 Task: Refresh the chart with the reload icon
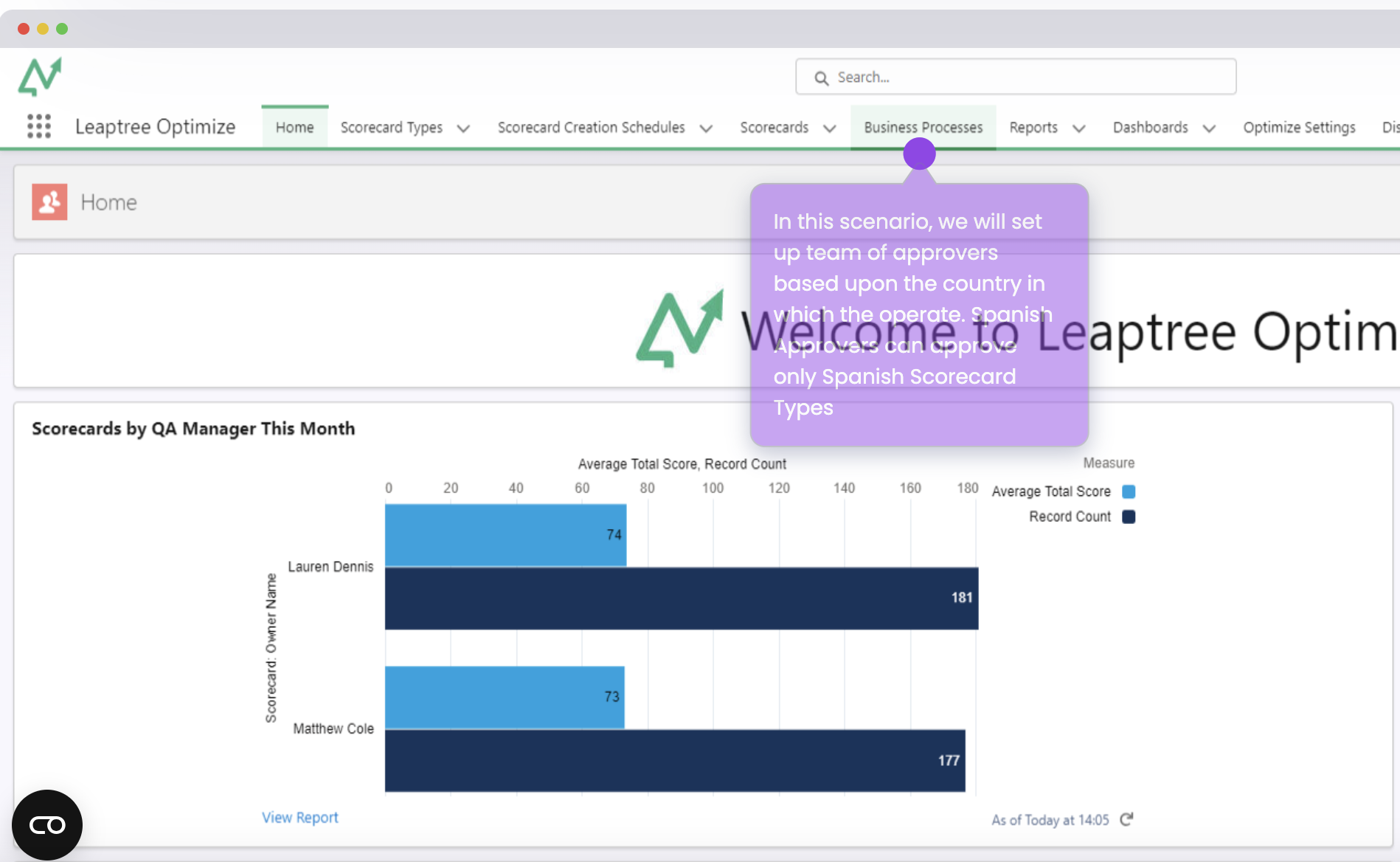click(1126, 819)
